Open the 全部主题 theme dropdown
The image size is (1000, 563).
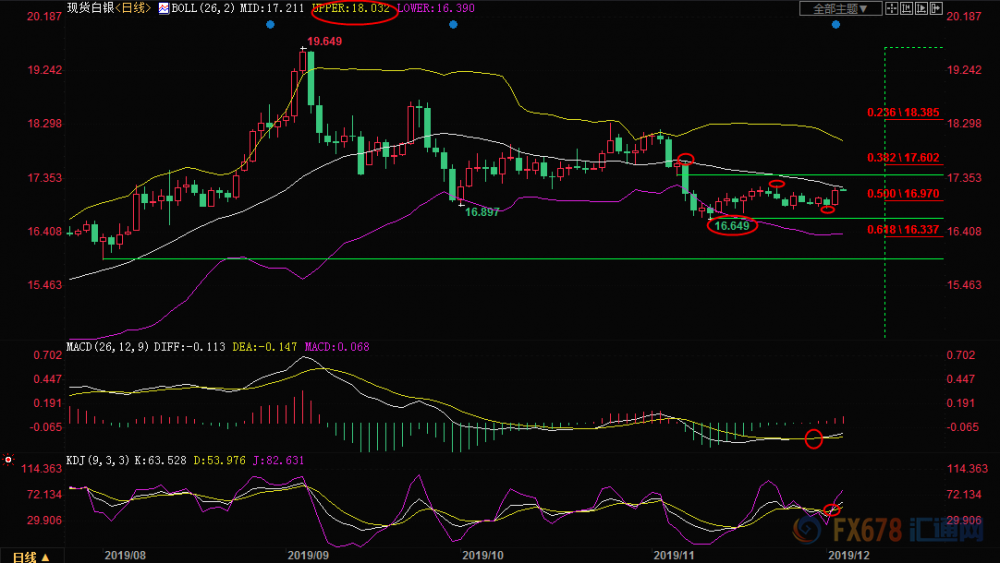click(x=841, y=8)
